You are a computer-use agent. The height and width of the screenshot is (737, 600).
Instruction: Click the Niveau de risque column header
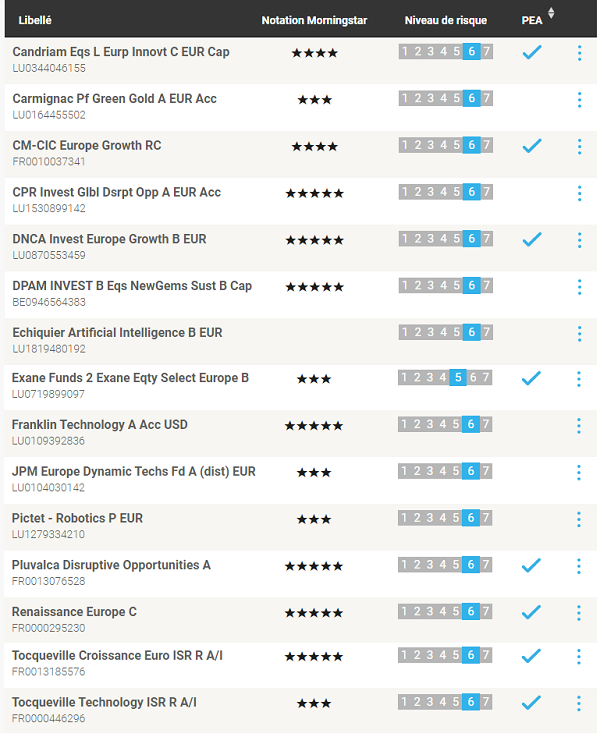[445, 20]
